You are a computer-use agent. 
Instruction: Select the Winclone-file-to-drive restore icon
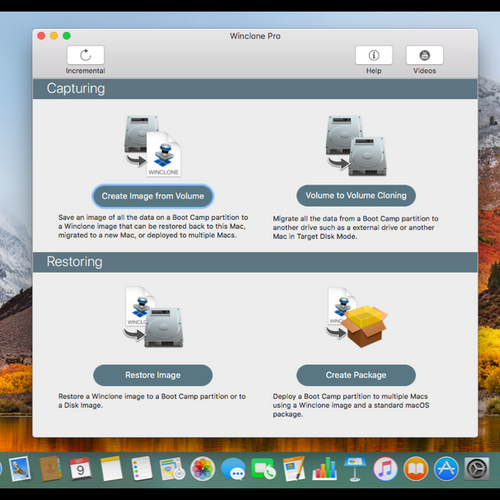point(153,317)
